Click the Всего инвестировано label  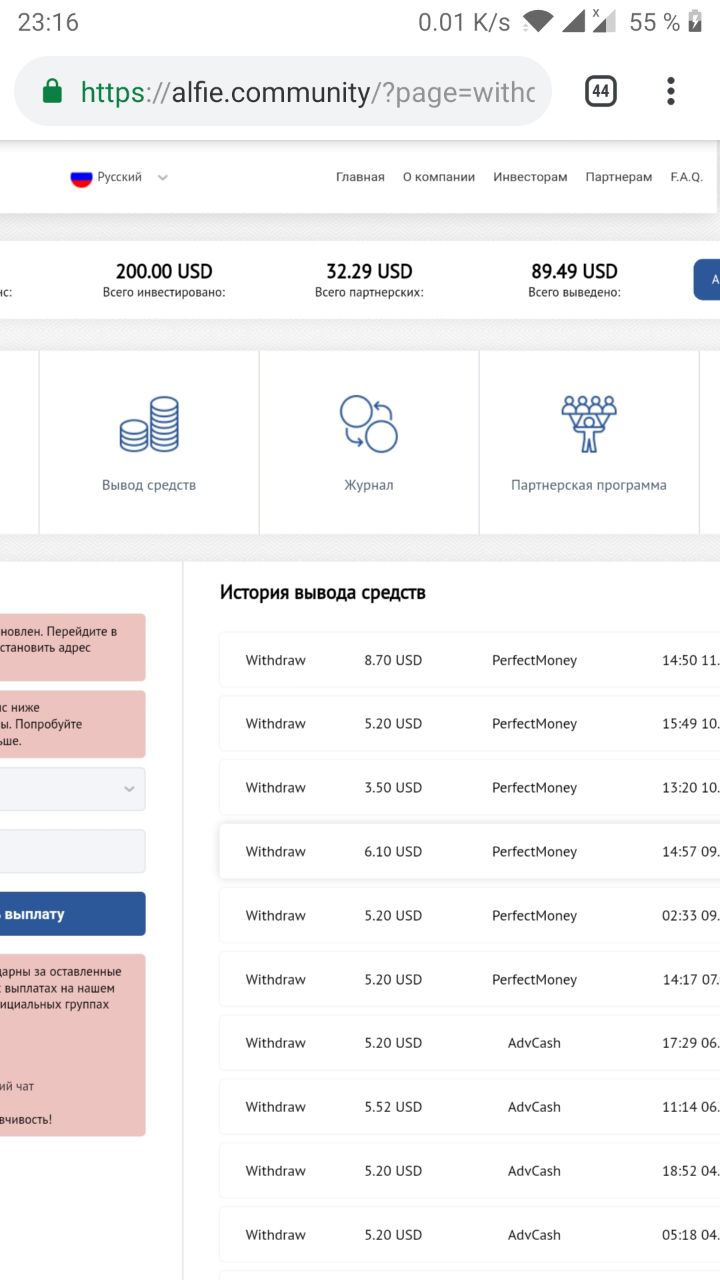(164, 293)
